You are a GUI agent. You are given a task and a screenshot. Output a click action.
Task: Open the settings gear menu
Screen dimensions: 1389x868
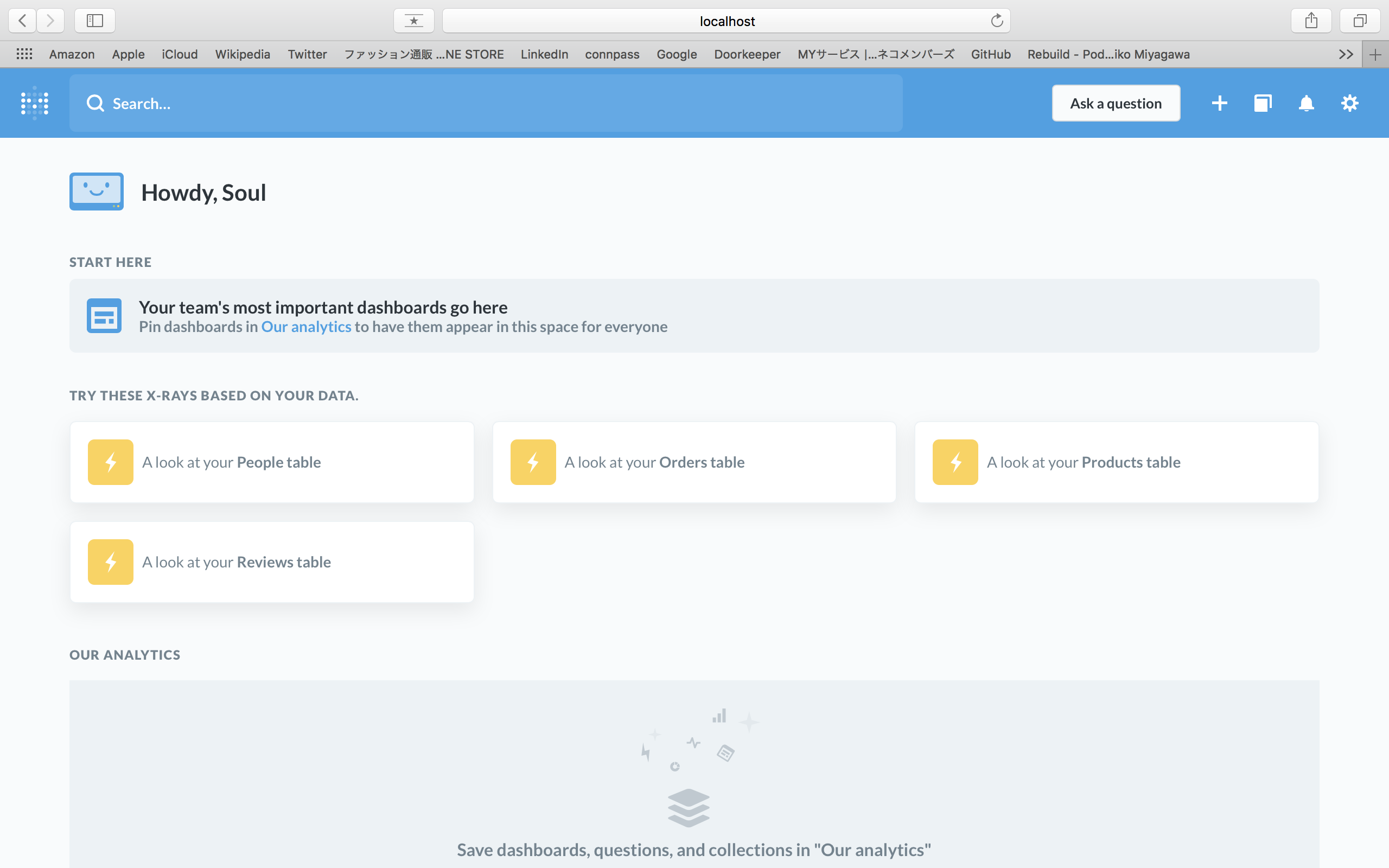[1349, 103]
